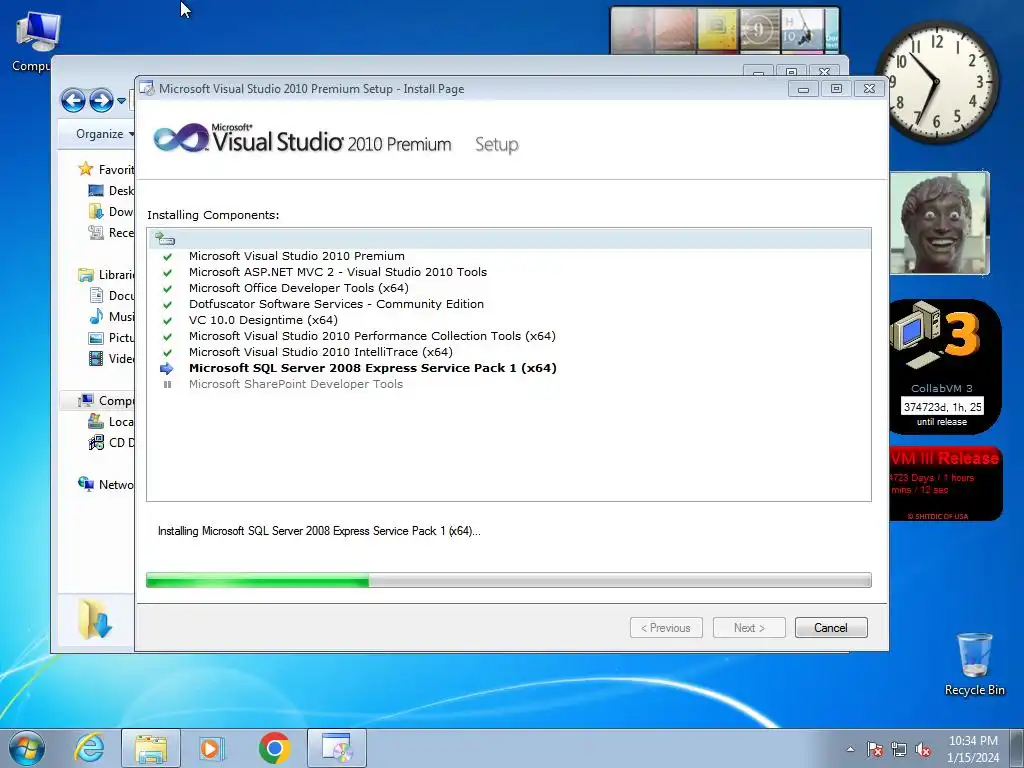Click the analog clock gadget
Viewport: 1024px width, 768px height.
pyautogui.click(x=937, y=82)
